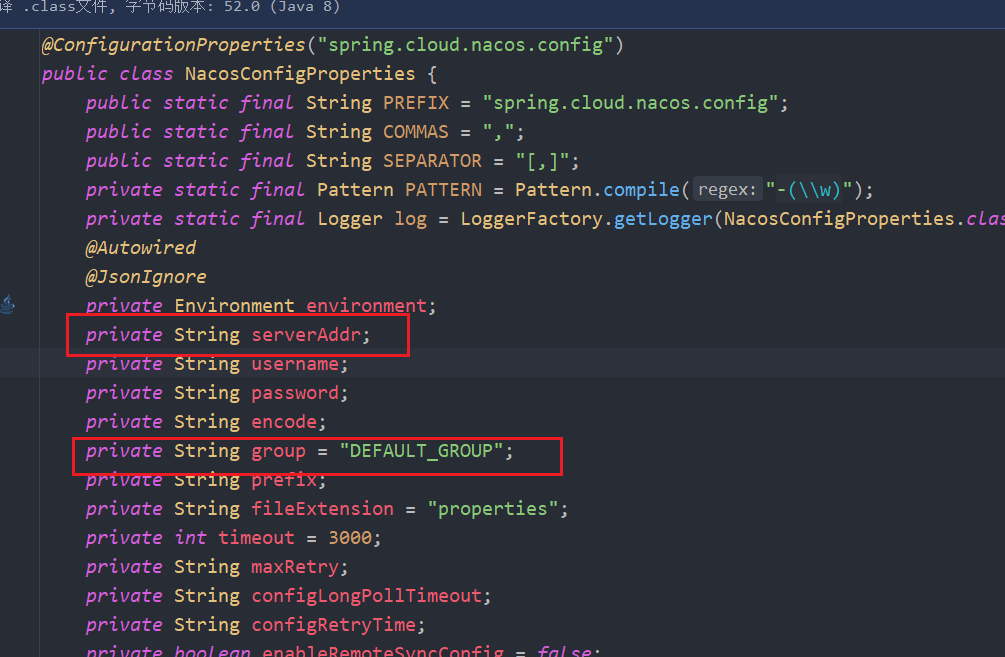Screen dimensions: 1005x657
Task: Click the @JsonIgnore annotation
Action: 146,277
